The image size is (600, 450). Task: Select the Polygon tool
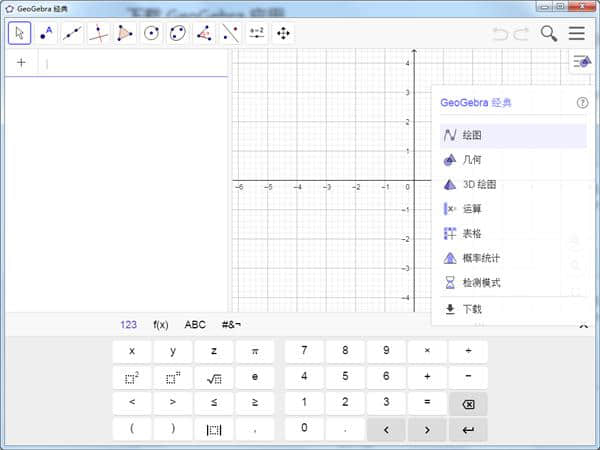[125, 33]
